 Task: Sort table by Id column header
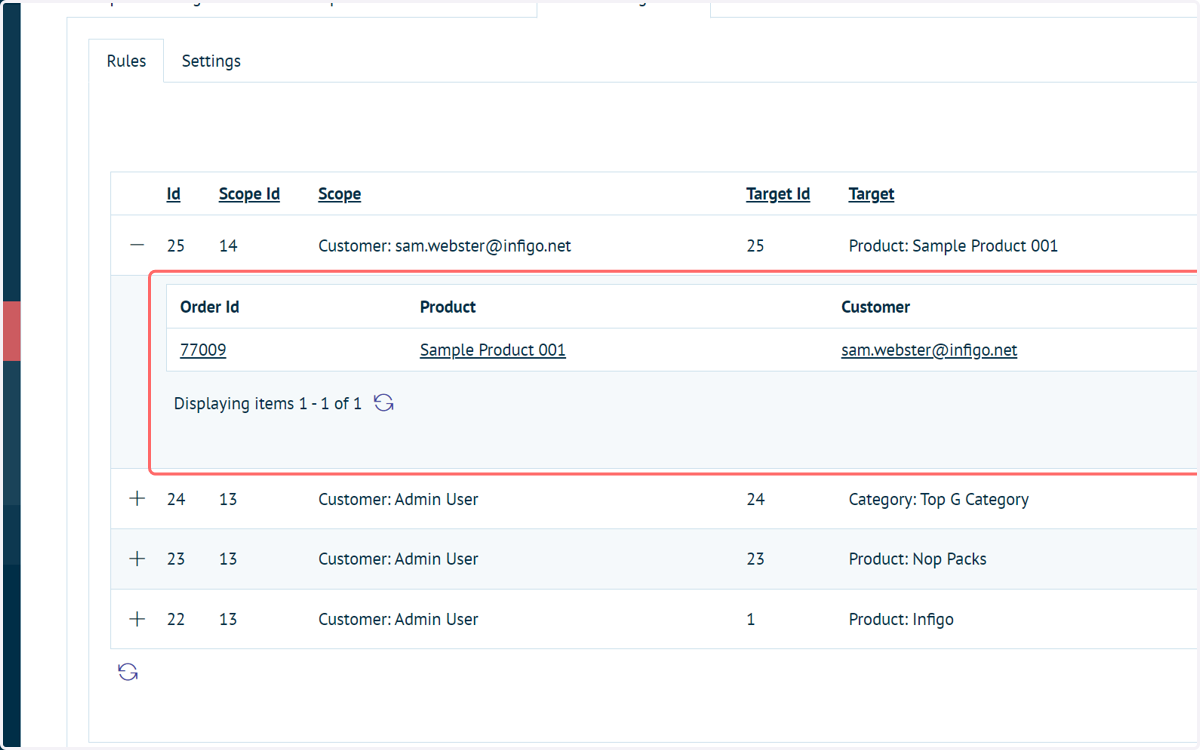tap(174, 194)
